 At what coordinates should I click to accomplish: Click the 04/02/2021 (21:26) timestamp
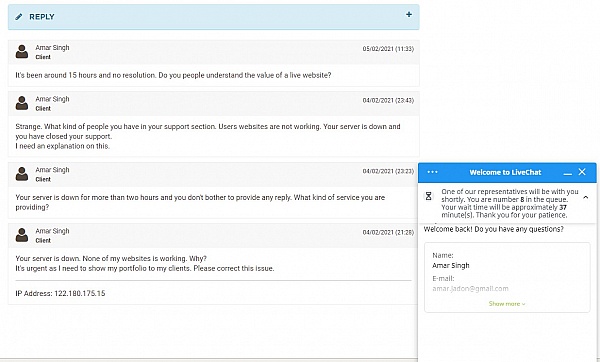coord(388,232)
